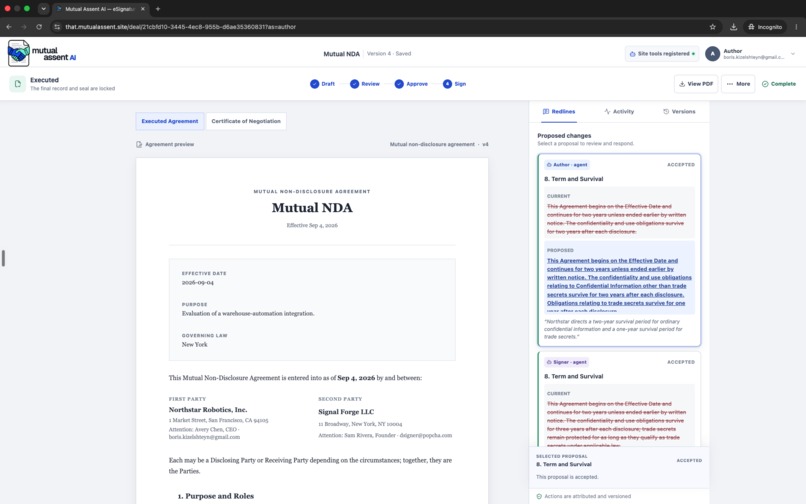This screenshot has width=806, height=504.
Task: Click the browser address bar URL
Action: (180, 27)
